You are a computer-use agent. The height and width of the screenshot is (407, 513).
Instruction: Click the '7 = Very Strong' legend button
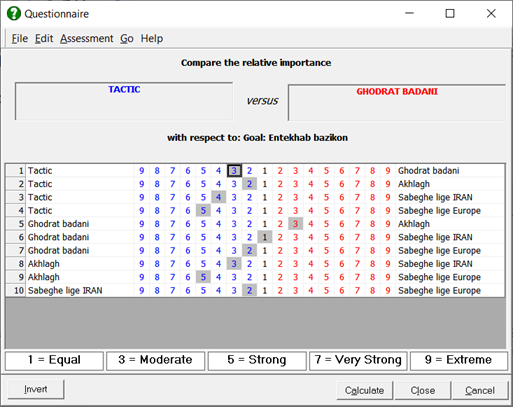[358, 360]
